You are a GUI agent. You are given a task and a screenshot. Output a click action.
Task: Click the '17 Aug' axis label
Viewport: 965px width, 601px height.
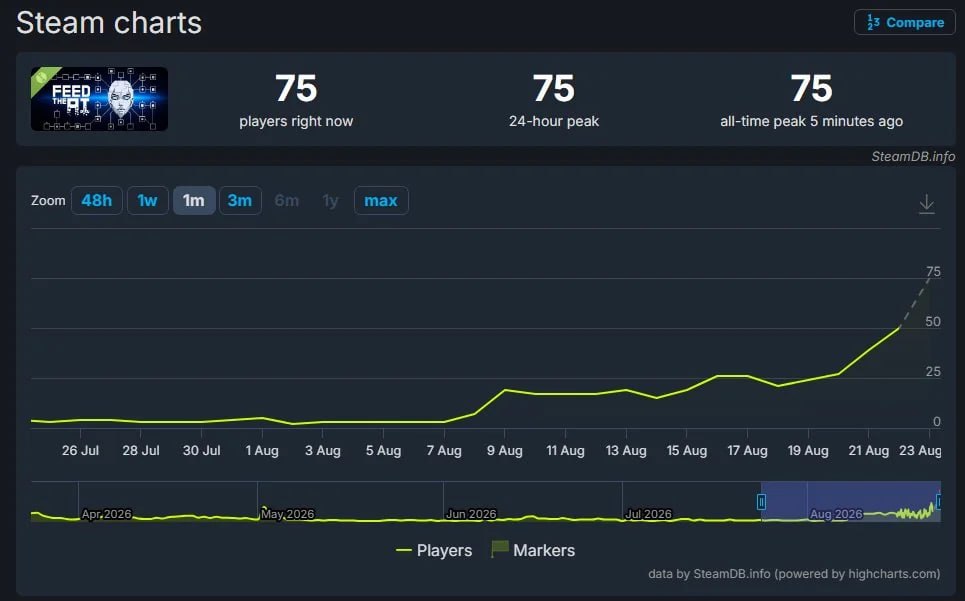[747, 450]
